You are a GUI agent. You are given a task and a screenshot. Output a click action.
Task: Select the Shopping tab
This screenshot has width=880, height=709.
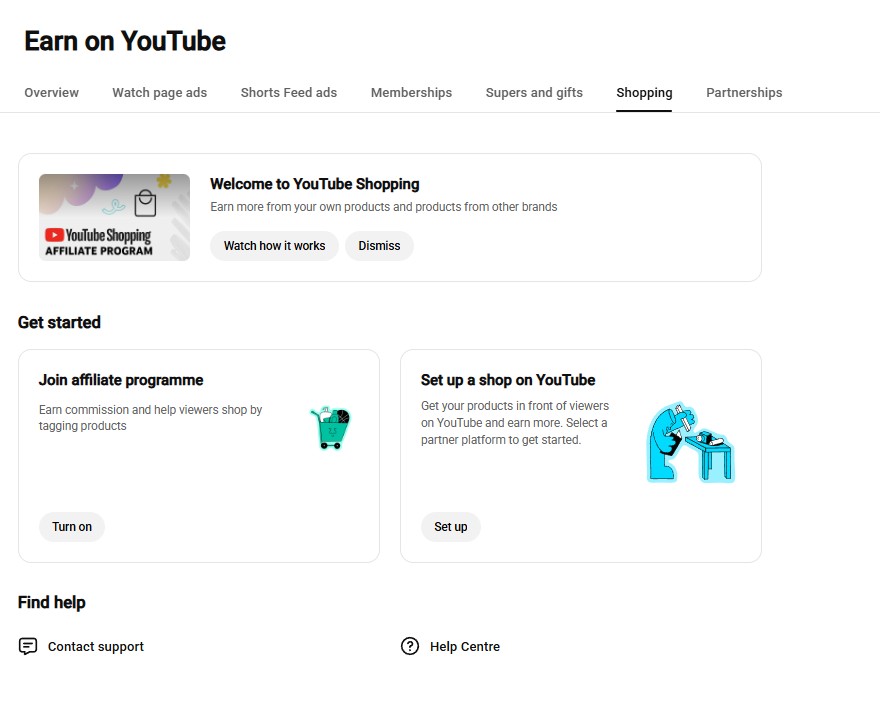pyautogui.click(x=644, y=93)
